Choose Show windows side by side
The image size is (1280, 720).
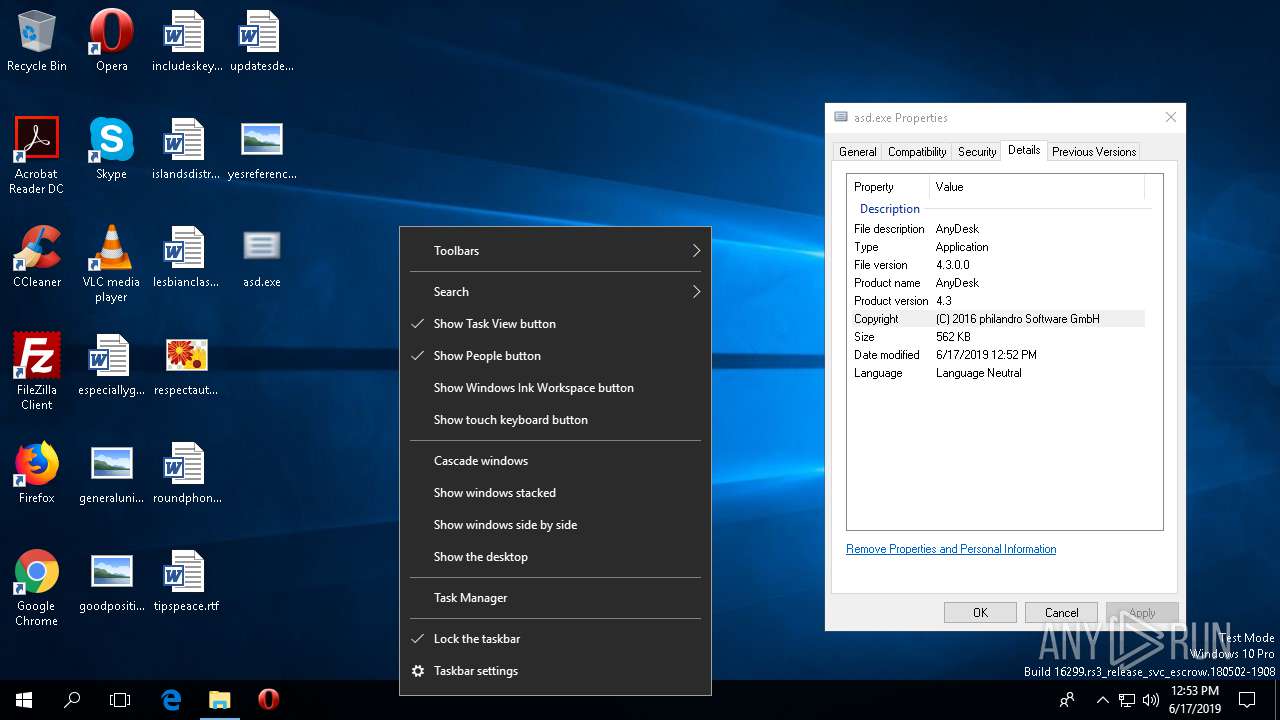[555, 525]
